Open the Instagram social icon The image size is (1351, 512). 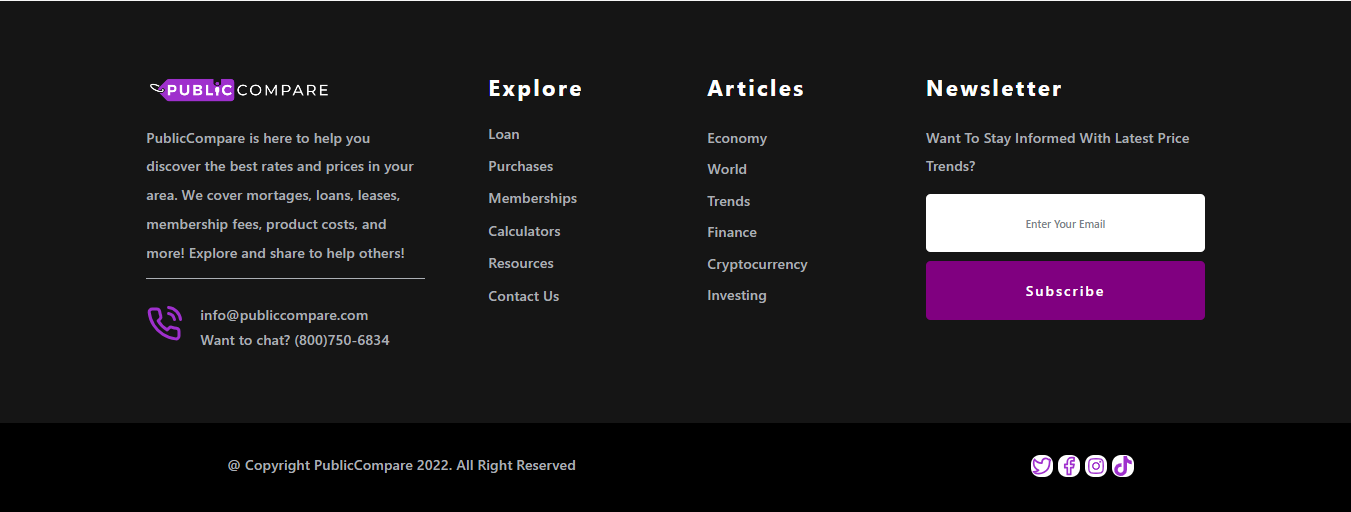1096,466
